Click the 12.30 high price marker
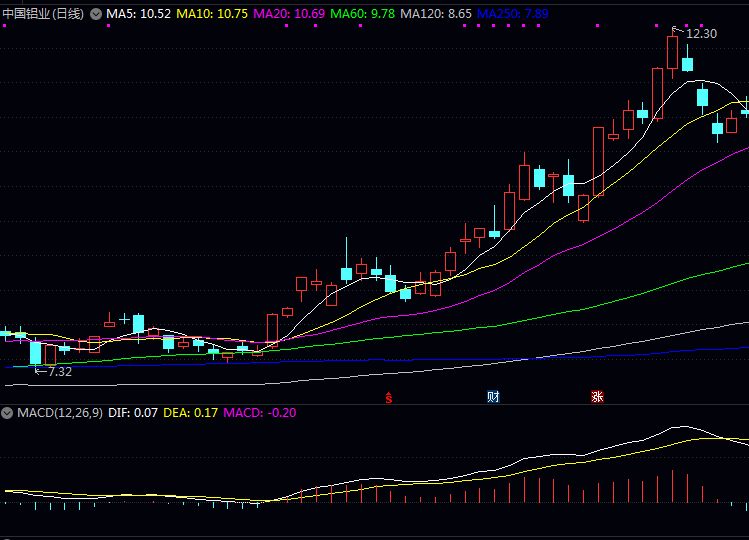The image size is (749, 540). tap(700, 34)
